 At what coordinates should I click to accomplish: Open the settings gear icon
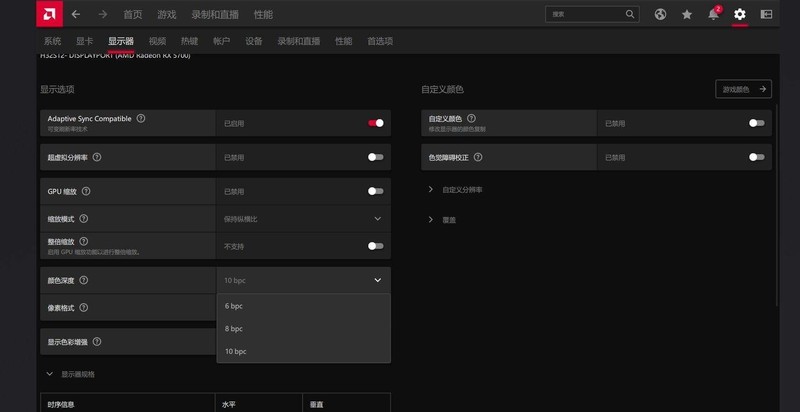(x=739, y=14)
